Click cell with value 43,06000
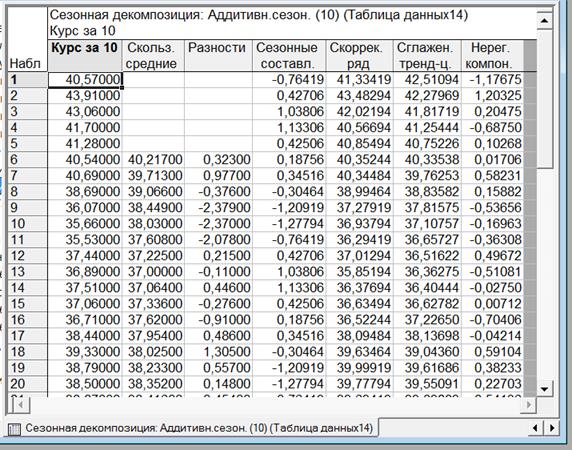This screenshot has width=572, height=450. click(x=85, y=112)
